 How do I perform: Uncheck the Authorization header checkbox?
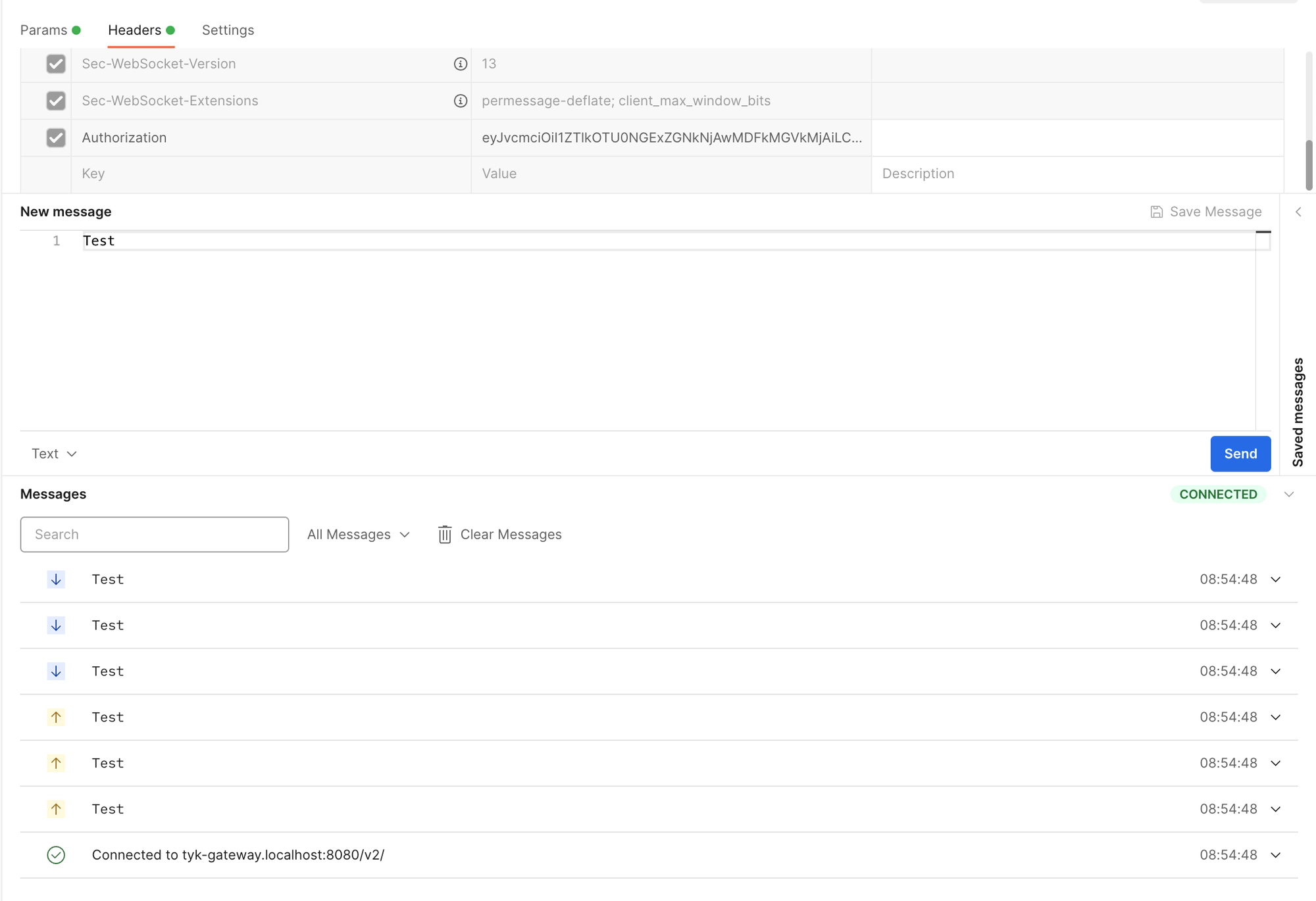[x=56, y=137]
